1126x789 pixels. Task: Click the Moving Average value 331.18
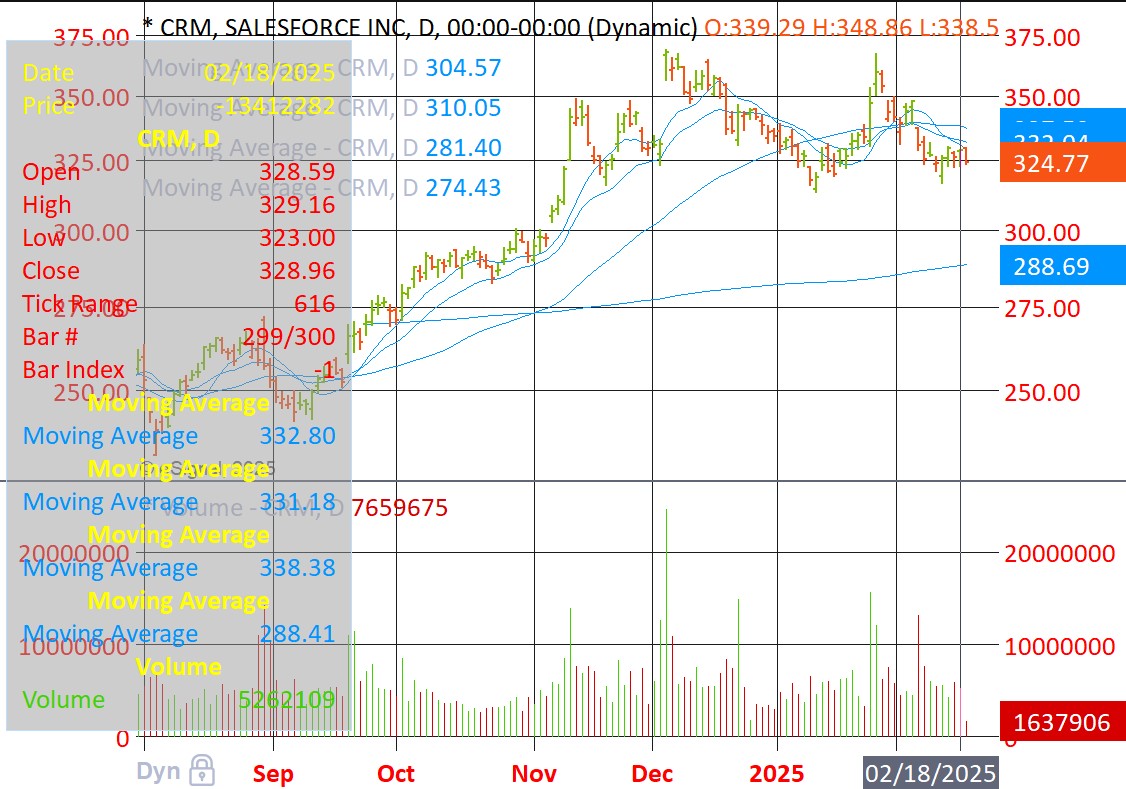(x=297, y=502)
